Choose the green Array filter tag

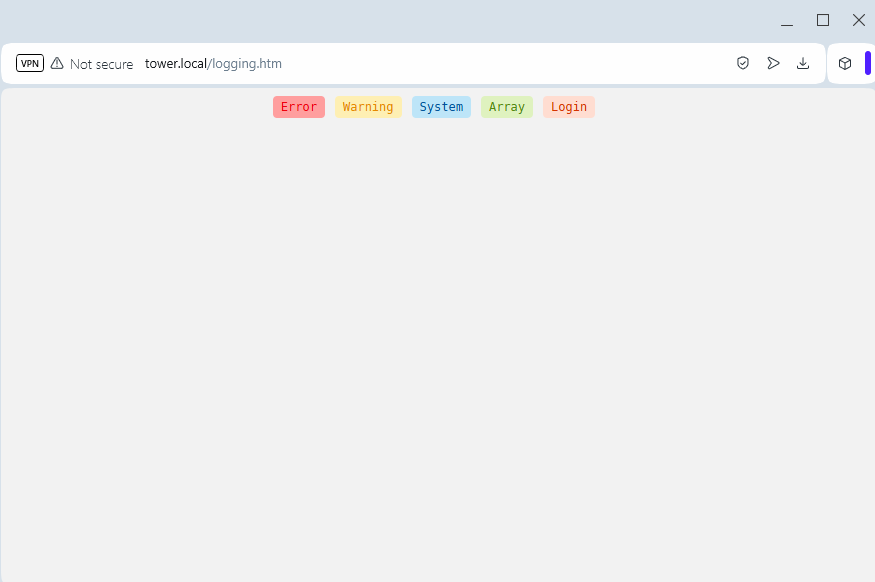click(x=507, y=107)
